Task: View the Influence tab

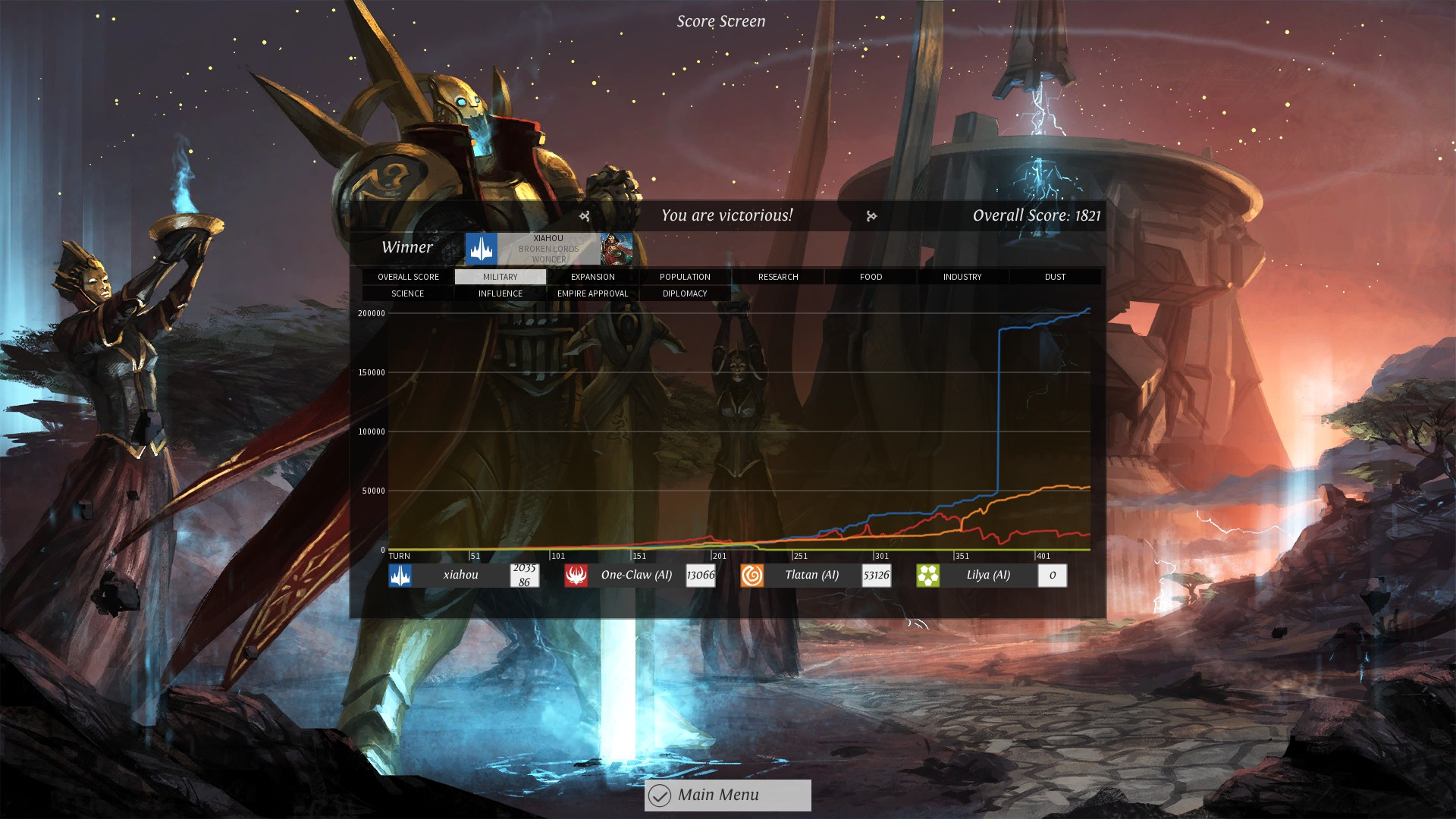Action: [500, 293]
